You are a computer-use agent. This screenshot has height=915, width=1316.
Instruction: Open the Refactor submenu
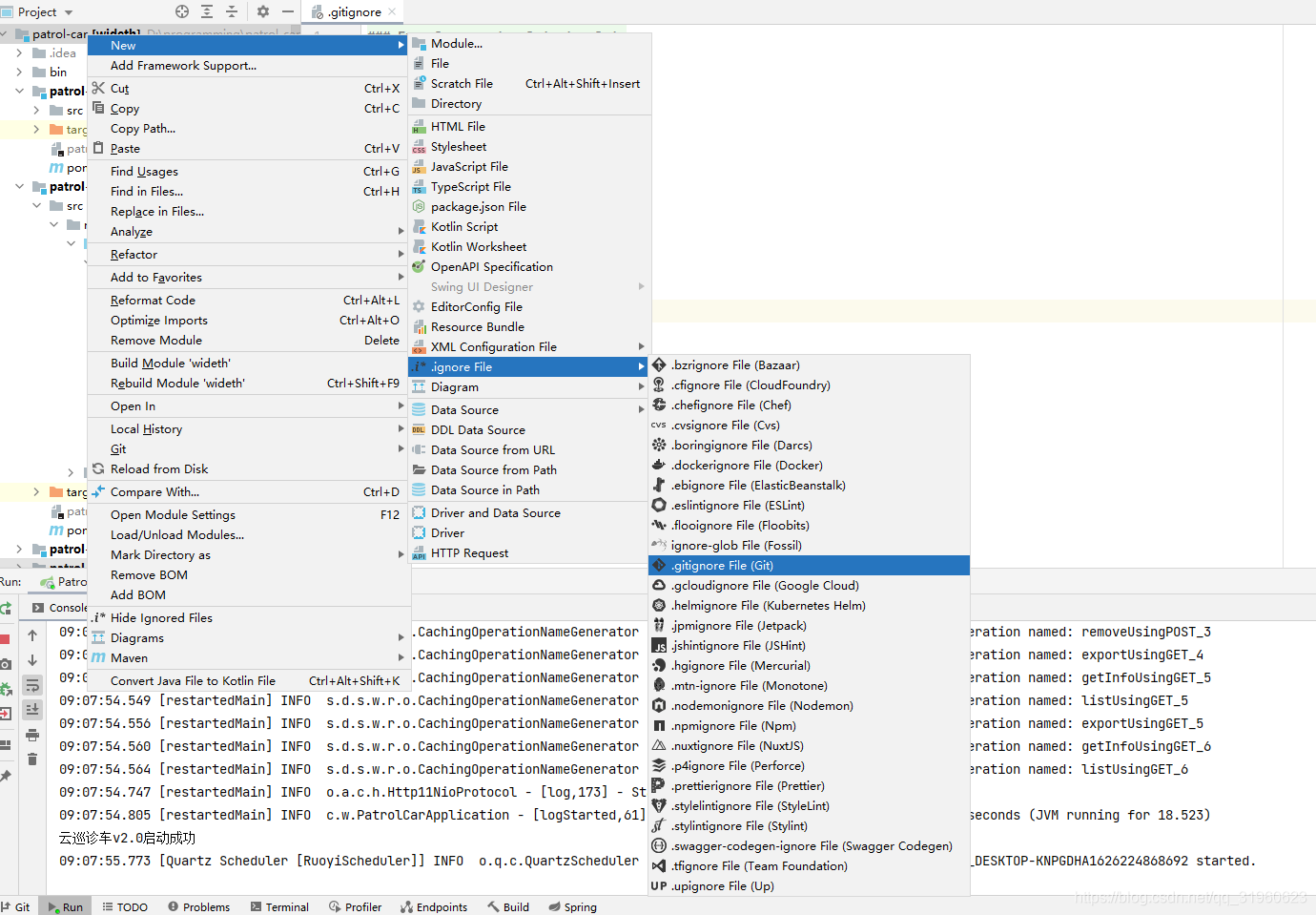tap(248, 255)
